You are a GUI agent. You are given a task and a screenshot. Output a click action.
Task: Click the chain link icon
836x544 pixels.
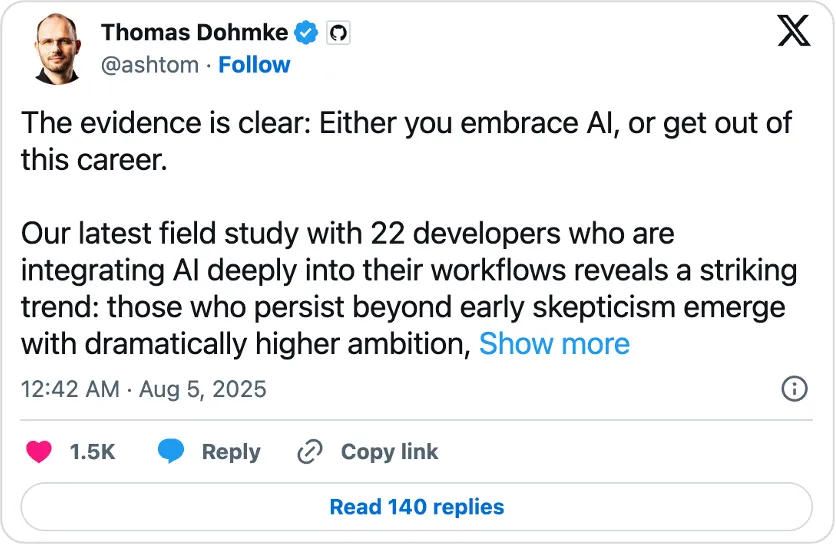310,452
